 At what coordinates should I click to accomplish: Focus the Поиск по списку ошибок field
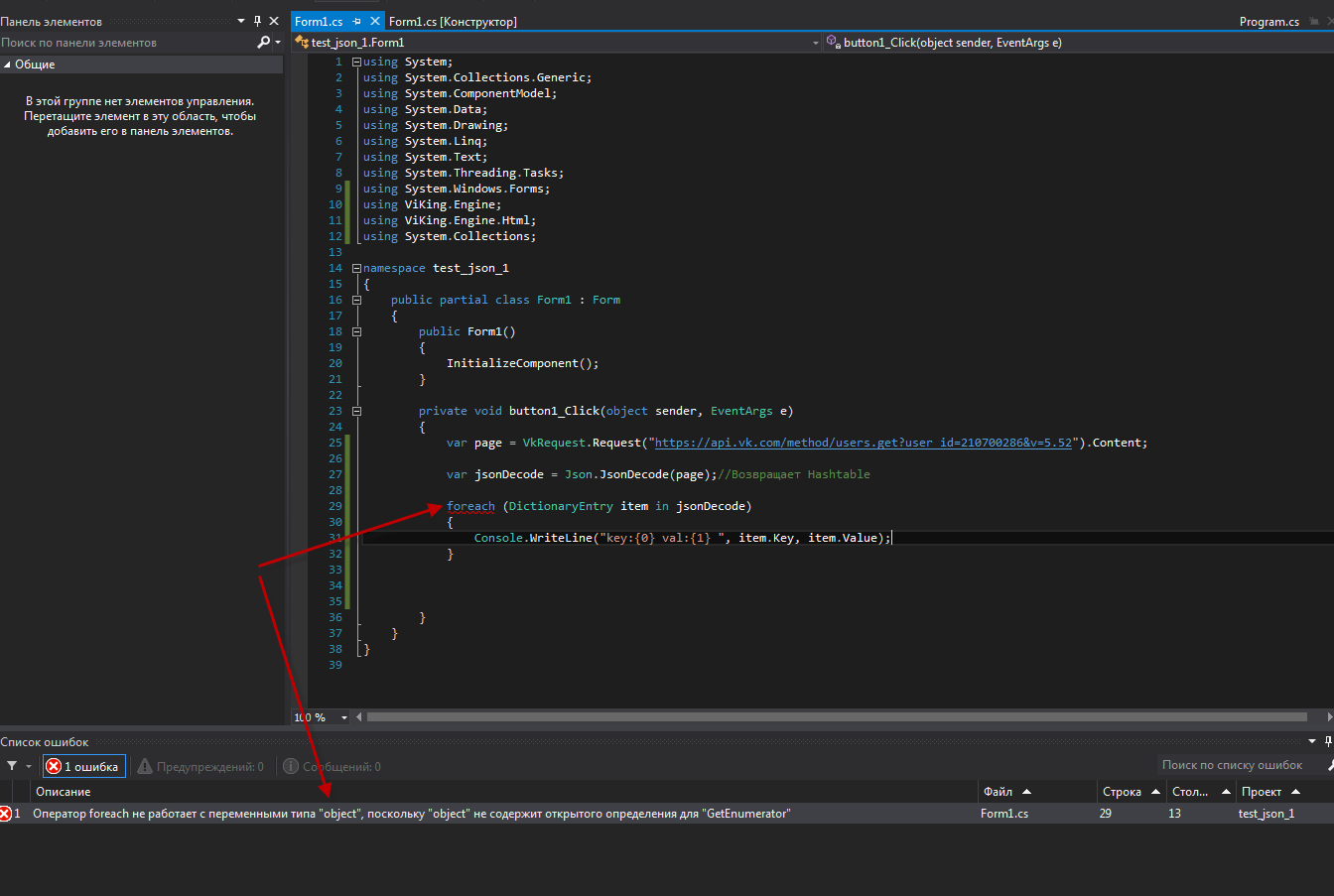[1240, 765]
